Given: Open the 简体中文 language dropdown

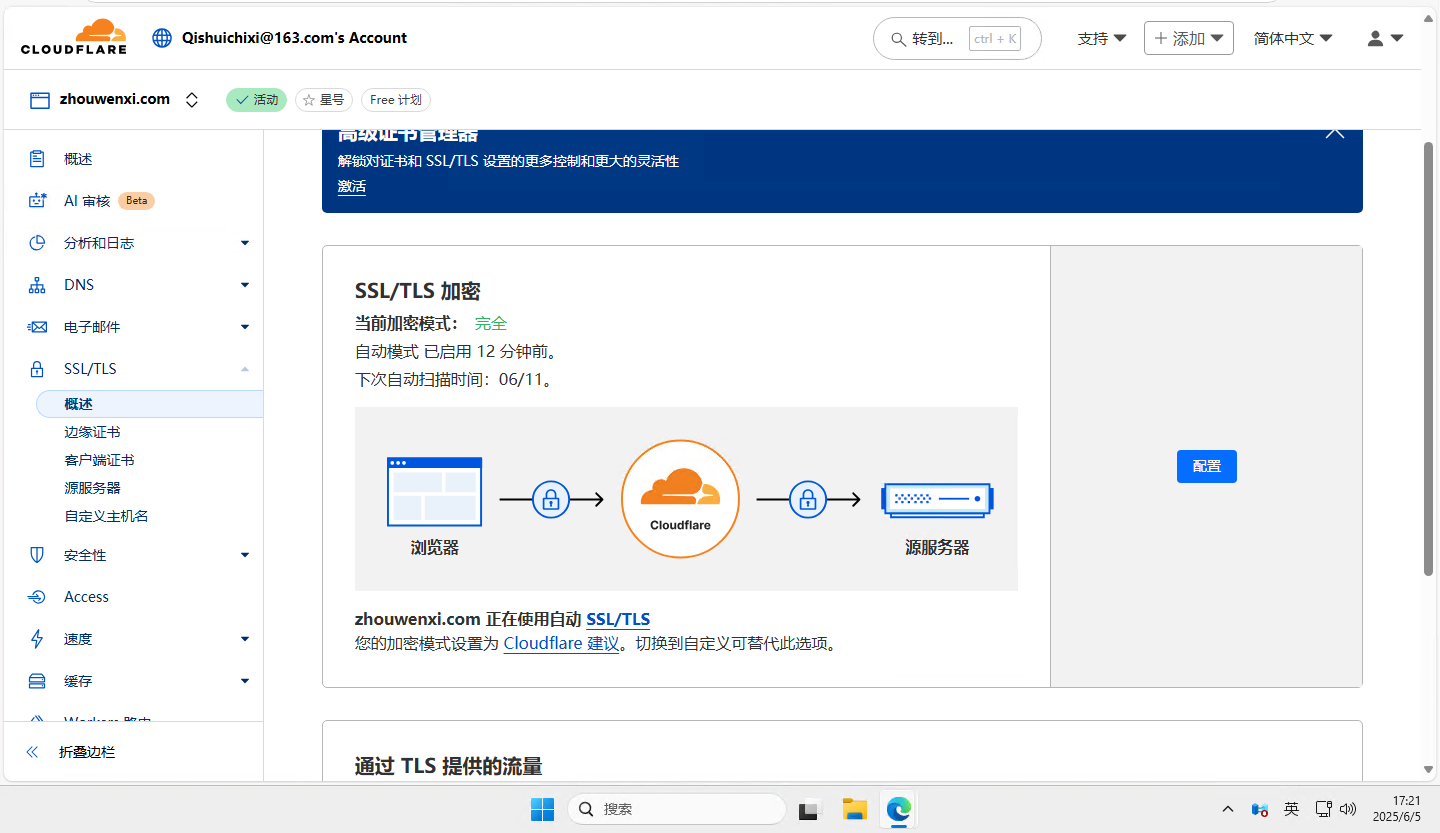Looking at the screenshot, I should (1293, 38).
